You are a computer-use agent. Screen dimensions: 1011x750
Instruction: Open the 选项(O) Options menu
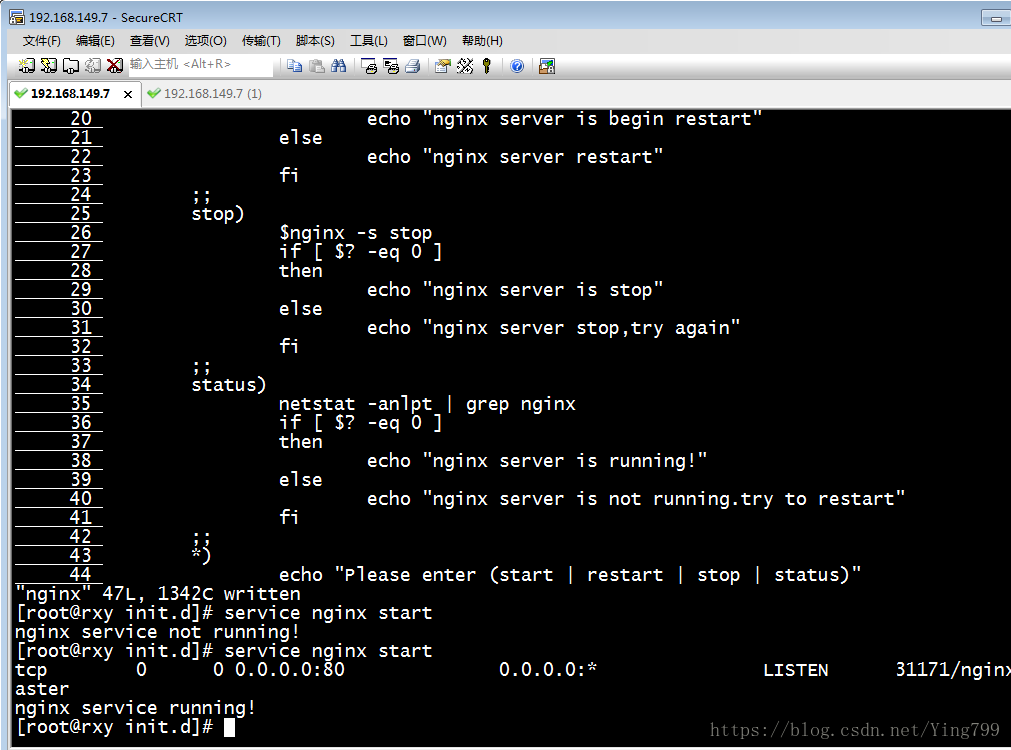[205, 41]
